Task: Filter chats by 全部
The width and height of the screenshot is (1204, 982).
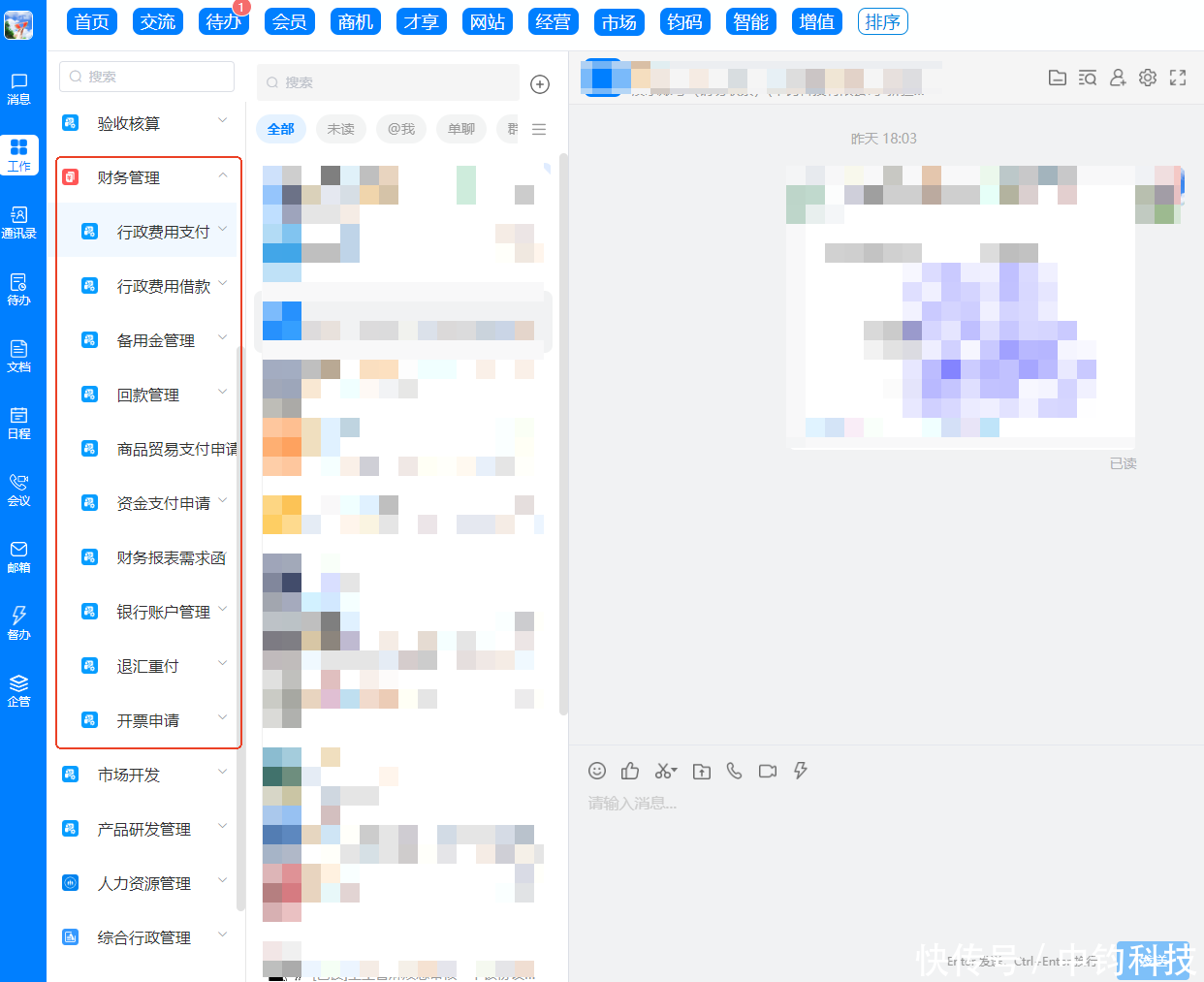Action: (281, 129)
